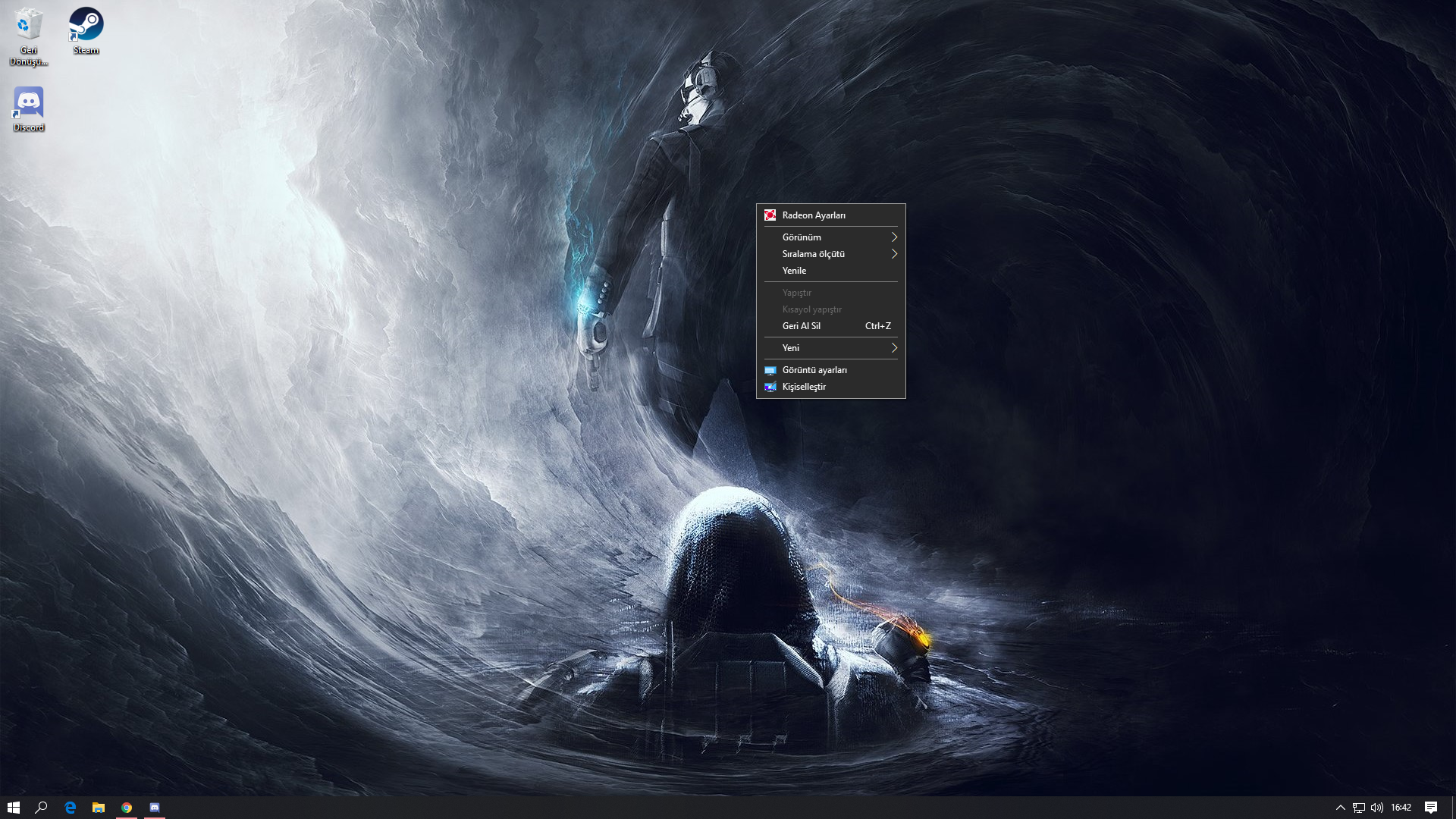Click the taskbar search magnifier

[x=42, y=808]
